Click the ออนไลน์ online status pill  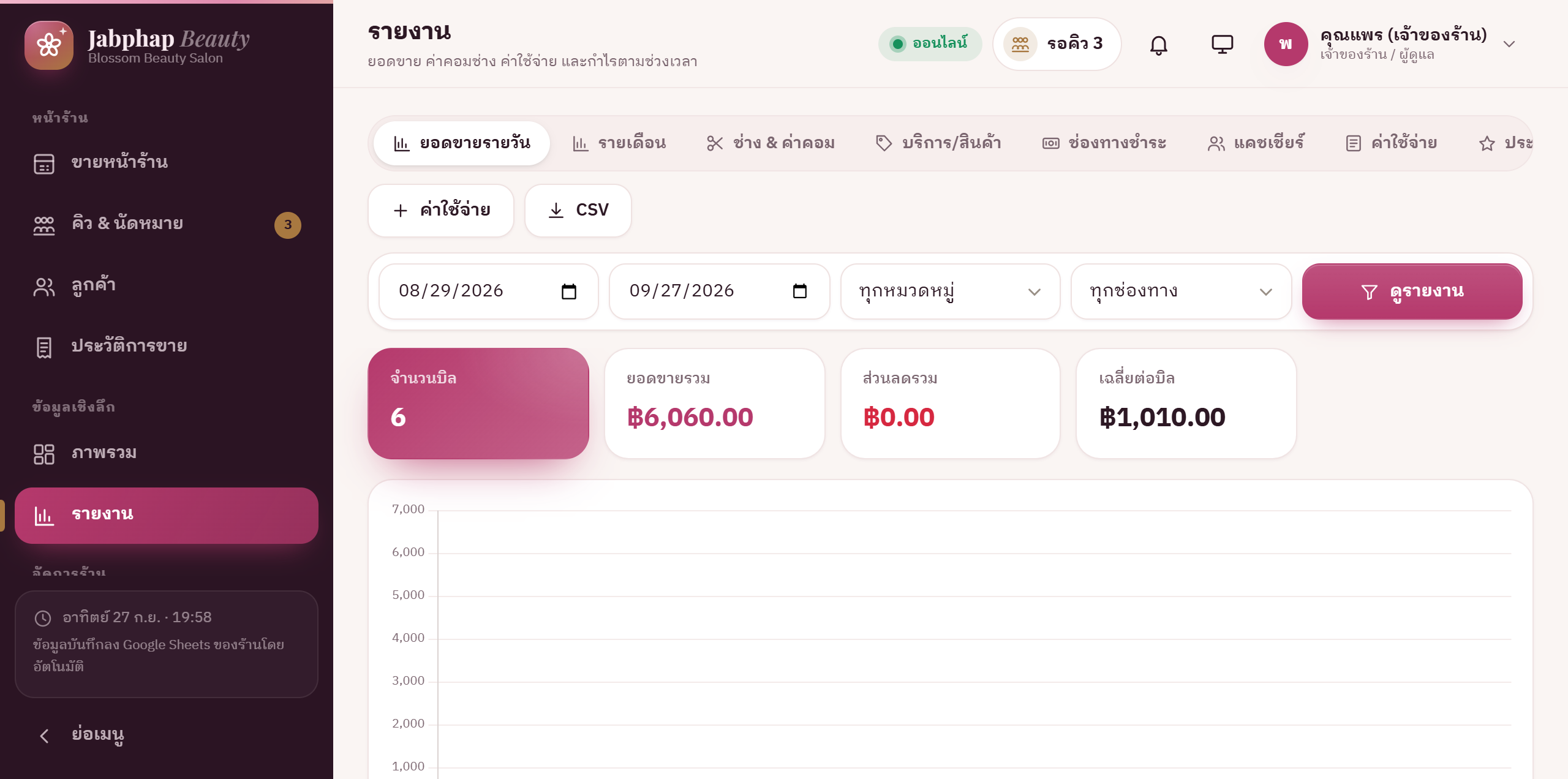click(930, 44)
